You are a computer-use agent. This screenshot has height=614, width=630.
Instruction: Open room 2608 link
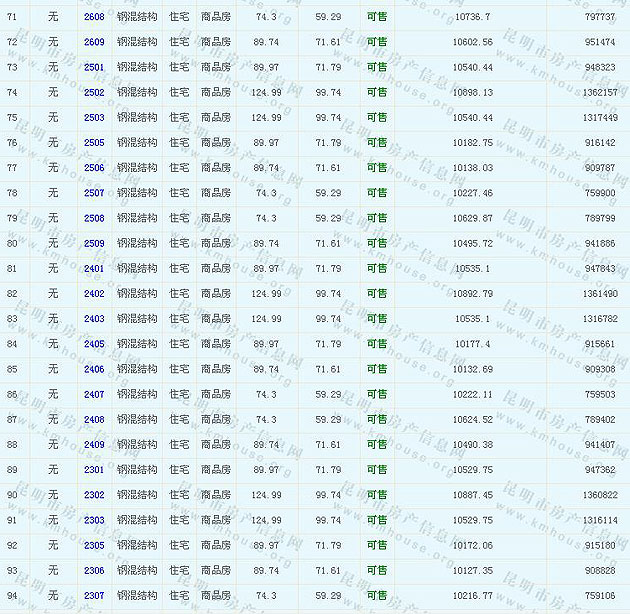[x=94, y=17]
